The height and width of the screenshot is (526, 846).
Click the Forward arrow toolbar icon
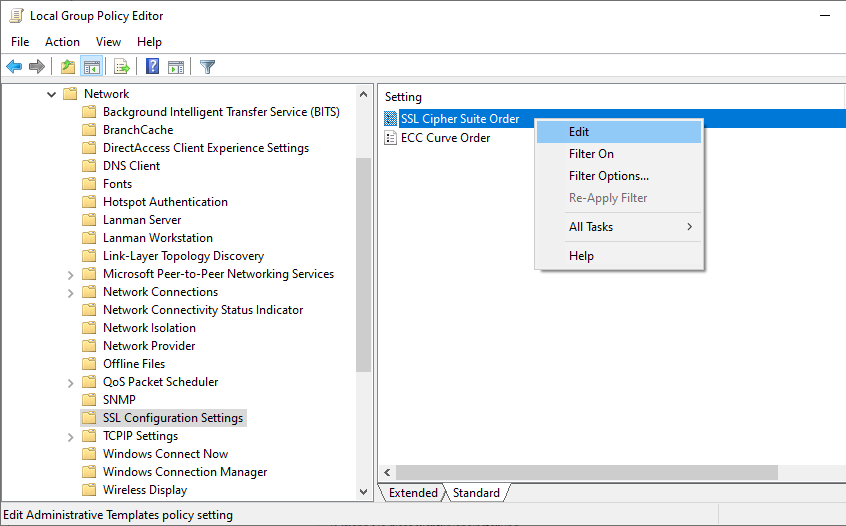click(x=37, y=67)
